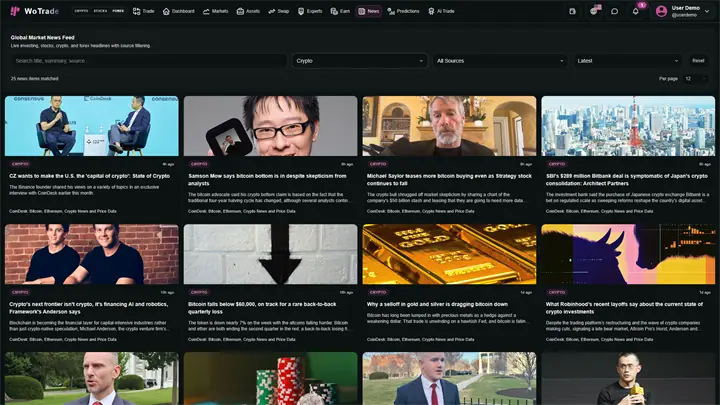Open the Crypto category dropdown
Viewport: 720px width, 405px height.
360,61
